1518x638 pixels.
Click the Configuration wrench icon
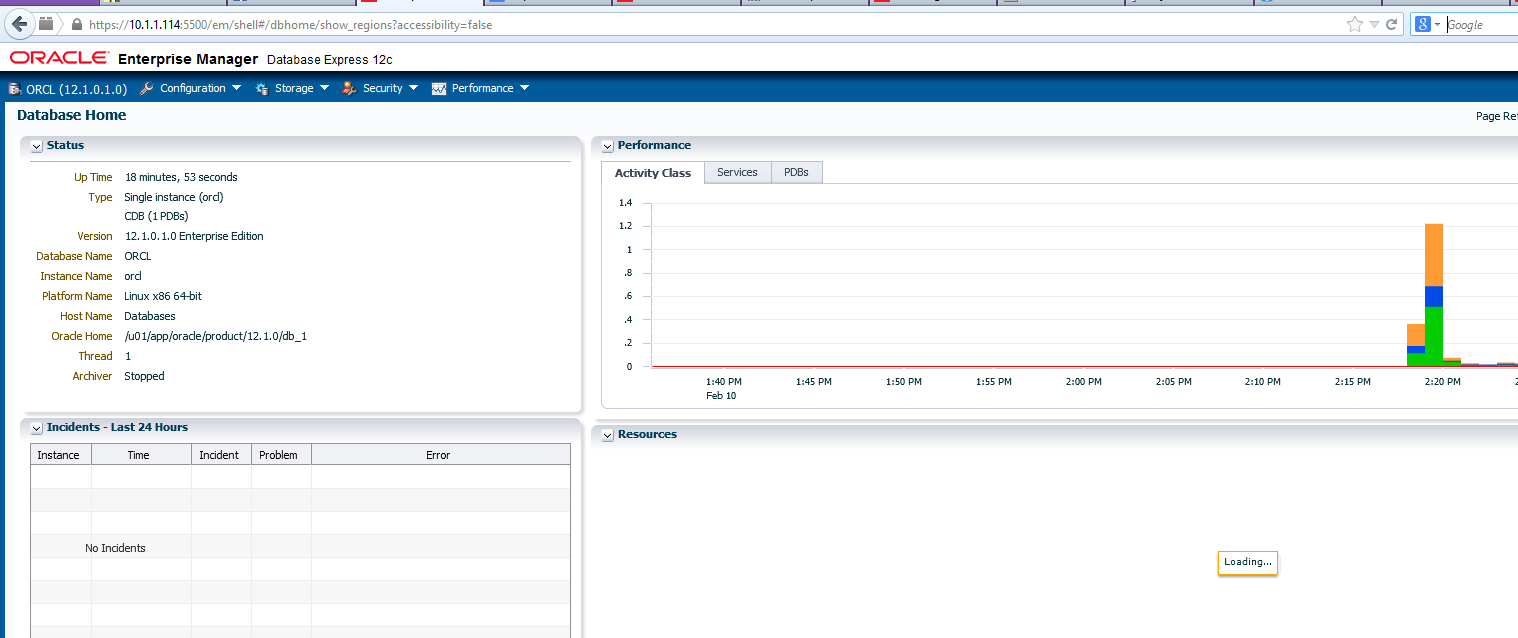[147, 88]
